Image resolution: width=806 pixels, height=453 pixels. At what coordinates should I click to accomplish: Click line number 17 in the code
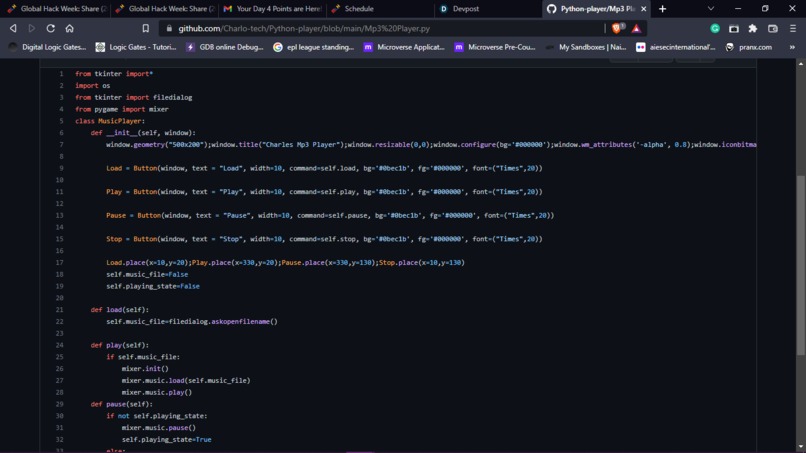(60, 262)
